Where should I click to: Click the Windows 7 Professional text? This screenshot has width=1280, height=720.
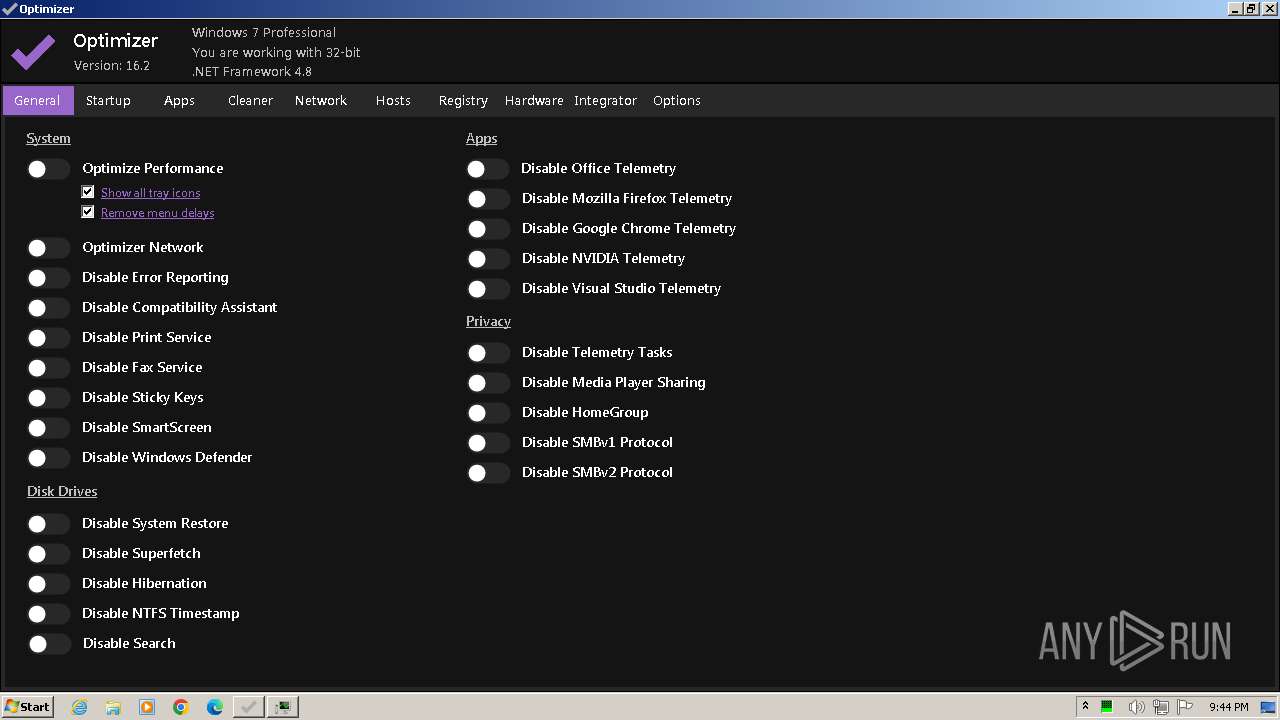click(x=264, y=33)
